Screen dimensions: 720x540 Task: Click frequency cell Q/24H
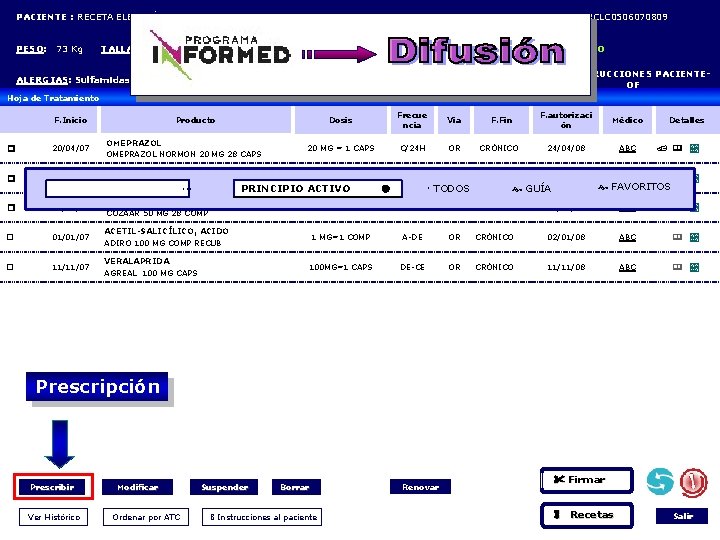click(x=412, y=148)
